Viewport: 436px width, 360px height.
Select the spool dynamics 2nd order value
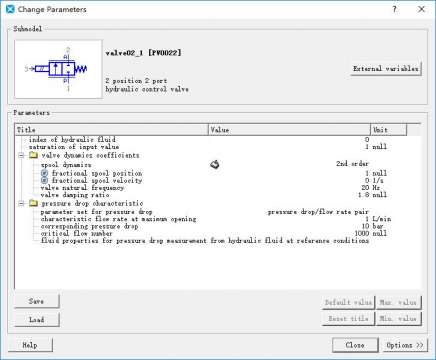[352, 164]
